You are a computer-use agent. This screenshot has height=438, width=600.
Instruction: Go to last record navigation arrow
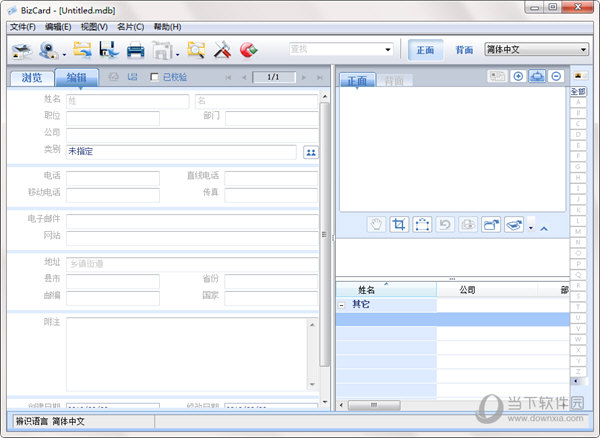320,78
